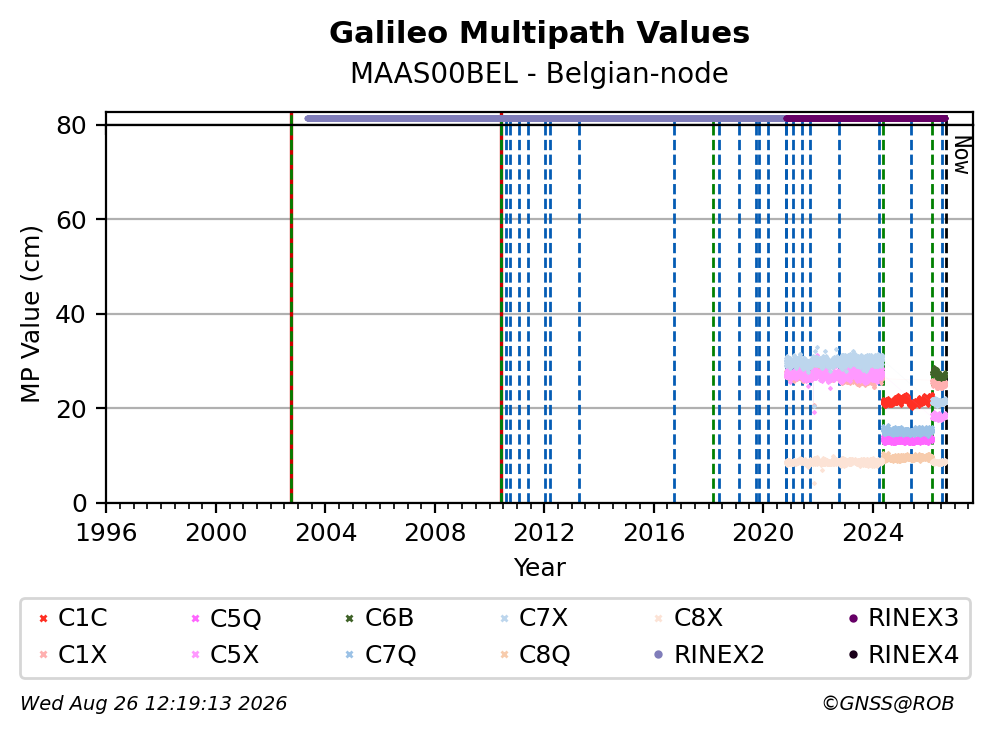This screenshot has height=734, width=992.
Task: Click the 2012 tick label on year axis
Action: (544, 533)
